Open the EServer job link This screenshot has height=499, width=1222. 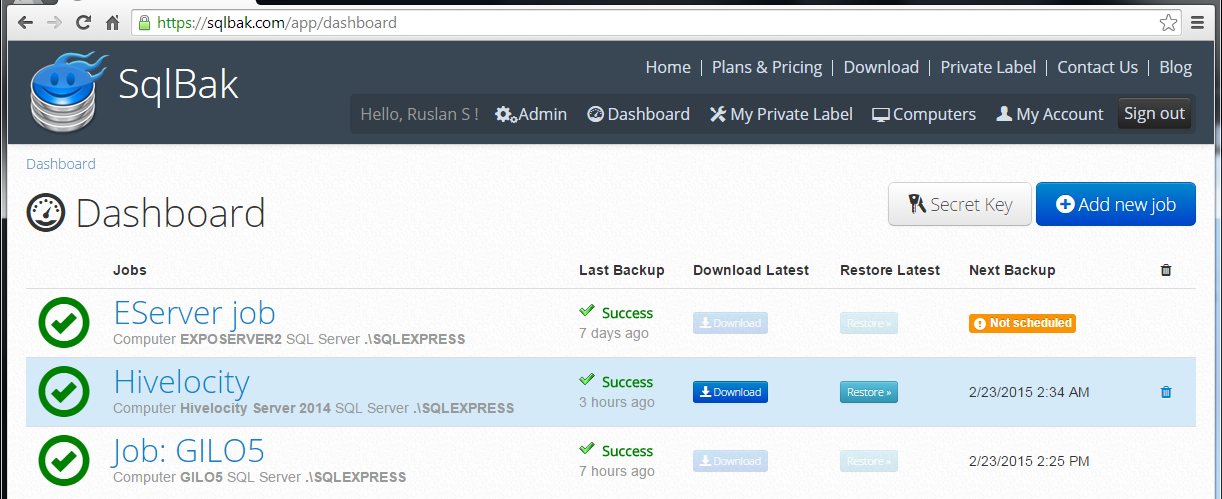tap(194, 313)
